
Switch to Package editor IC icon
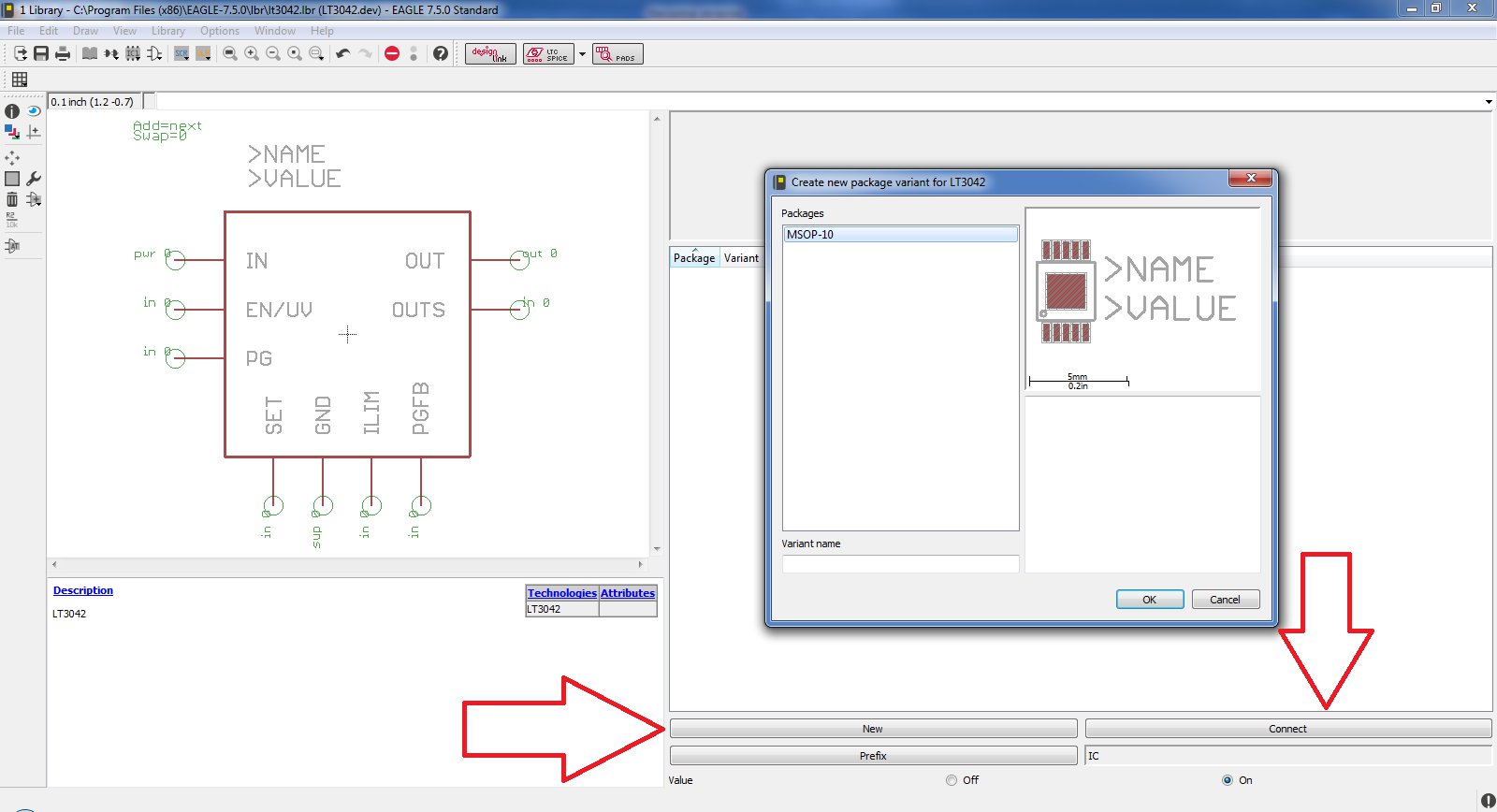(133, 53)
